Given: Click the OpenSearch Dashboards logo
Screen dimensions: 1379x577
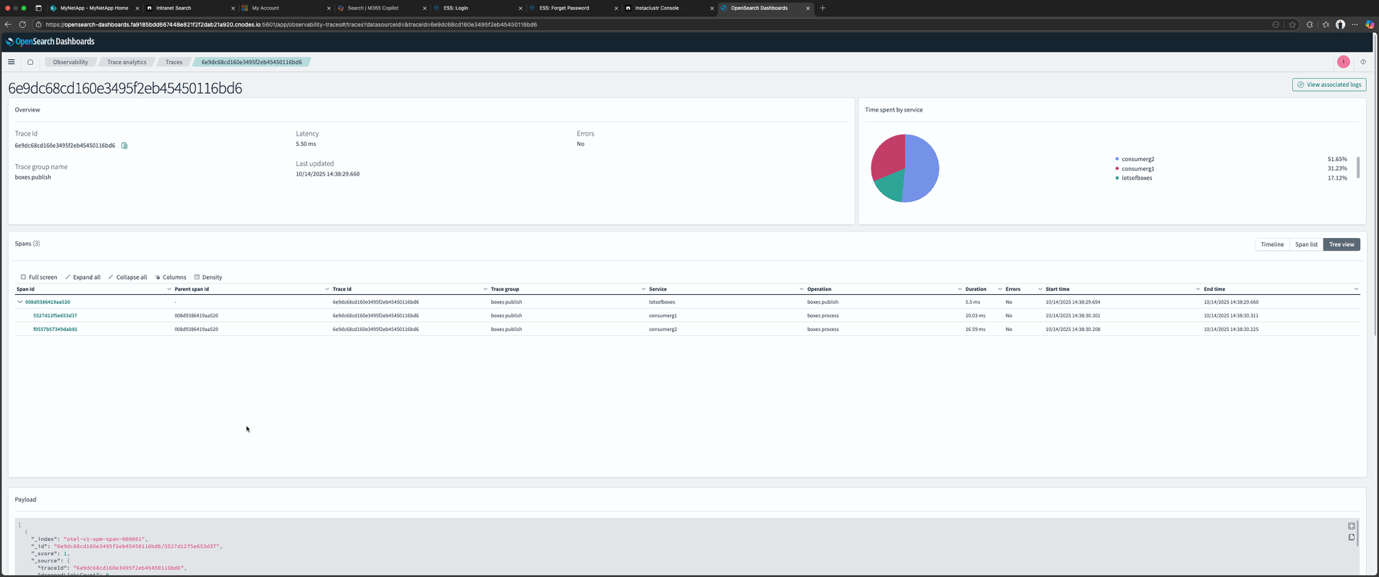Looking at the screenshot, I should [x=50, y=41].
